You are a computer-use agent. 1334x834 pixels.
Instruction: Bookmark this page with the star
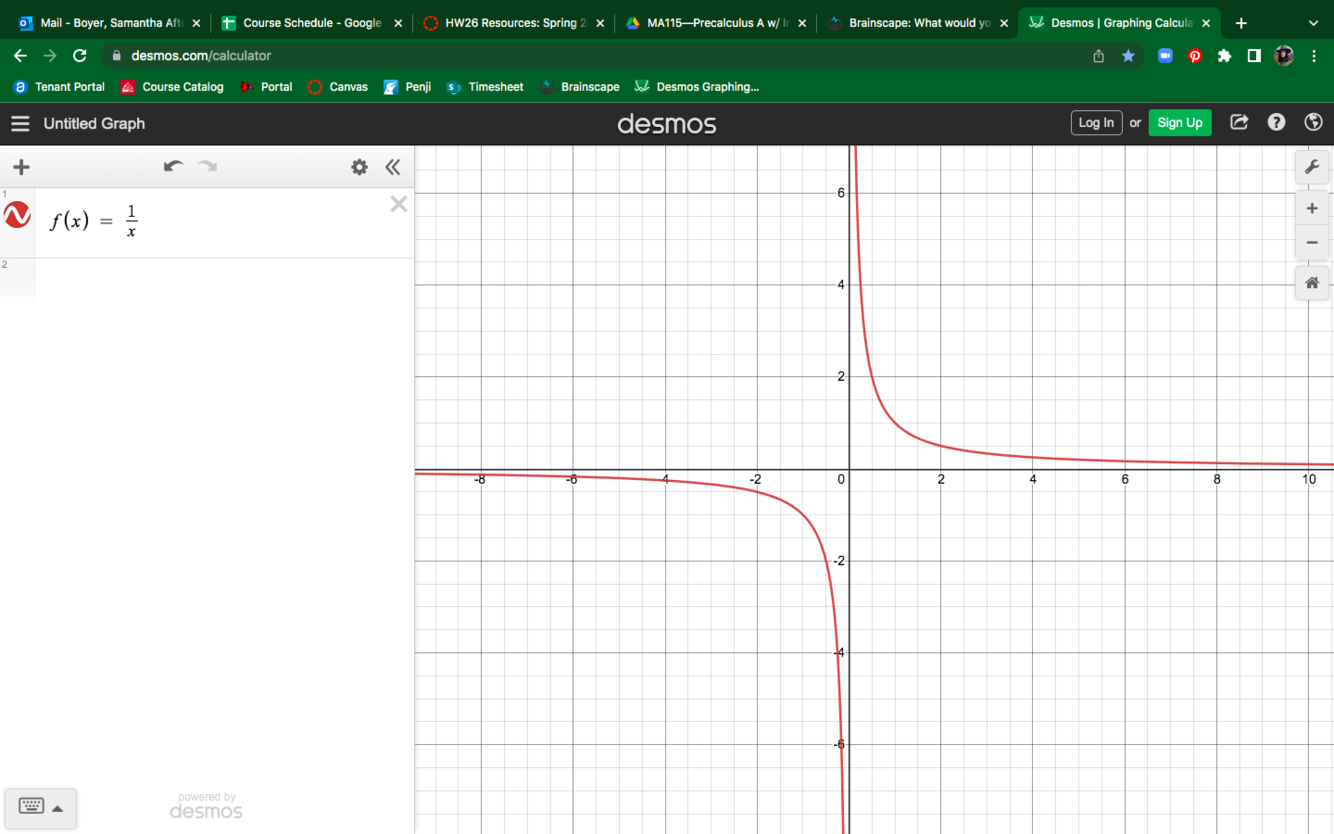[x=1128, y=56]
